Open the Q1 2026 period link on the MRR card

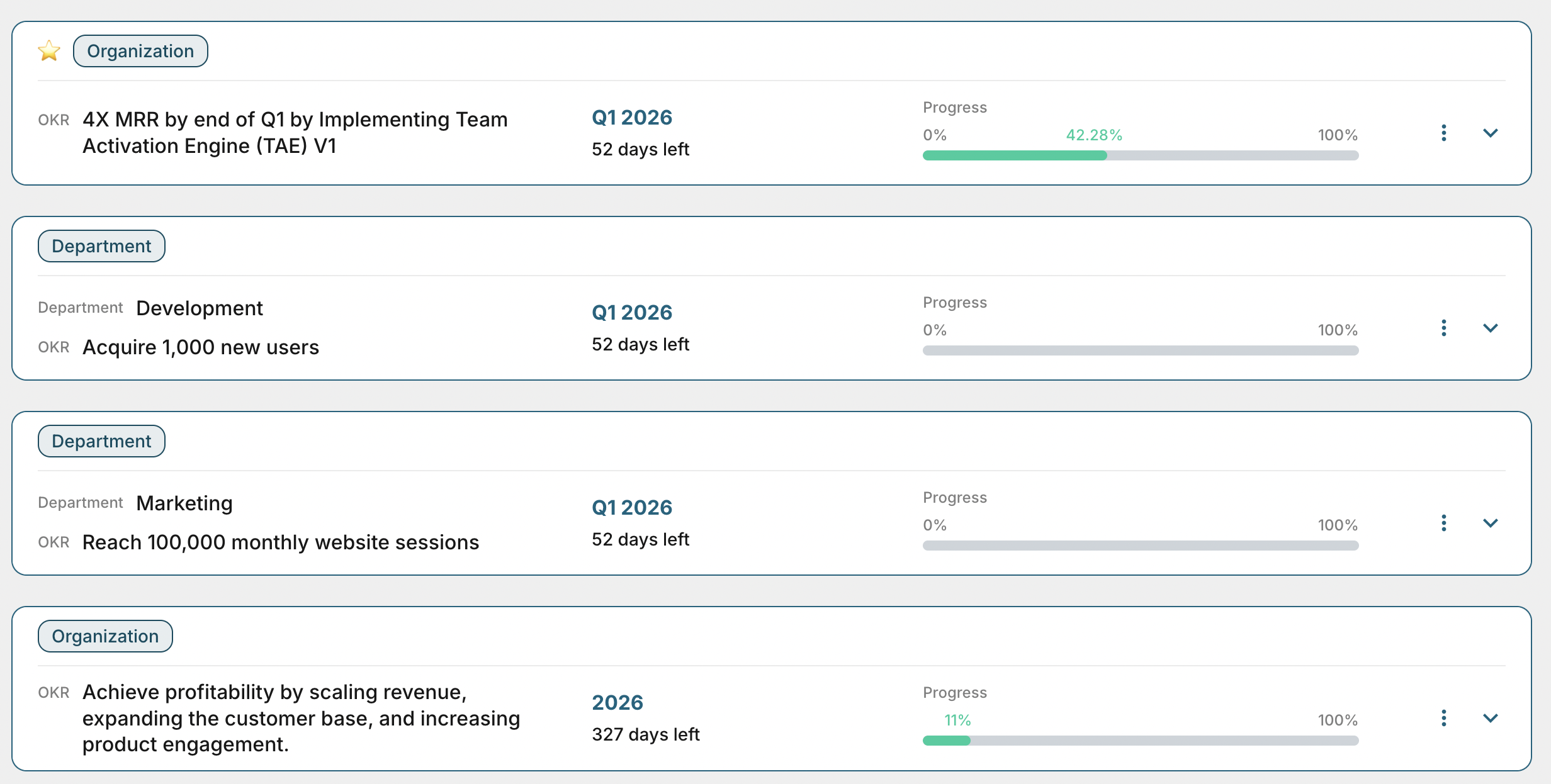pyautogui.click(x=632, y=117)
